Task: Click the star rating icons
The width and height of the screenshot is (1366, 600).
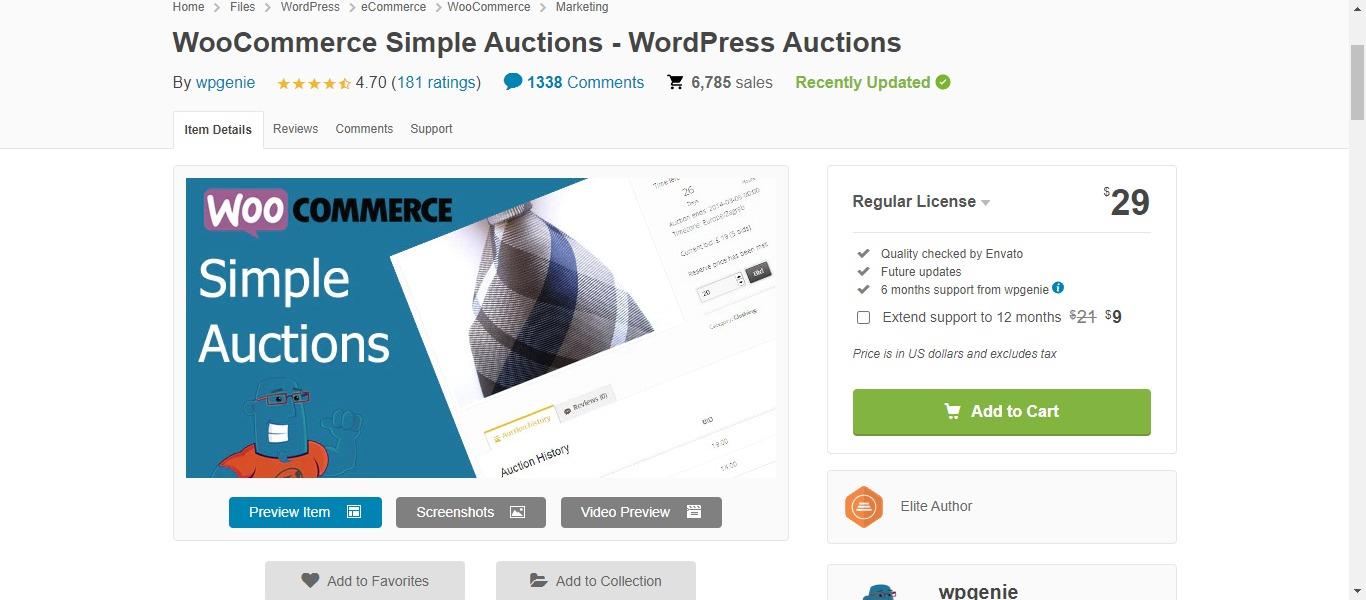Action: 313,83
